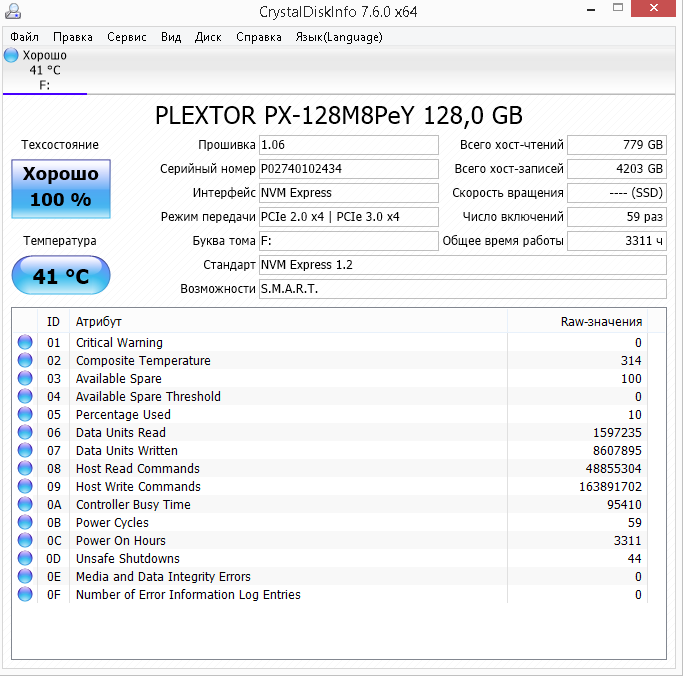
Task: Minimize the CrystalDiskInfo window
Action: coord(591,9)
